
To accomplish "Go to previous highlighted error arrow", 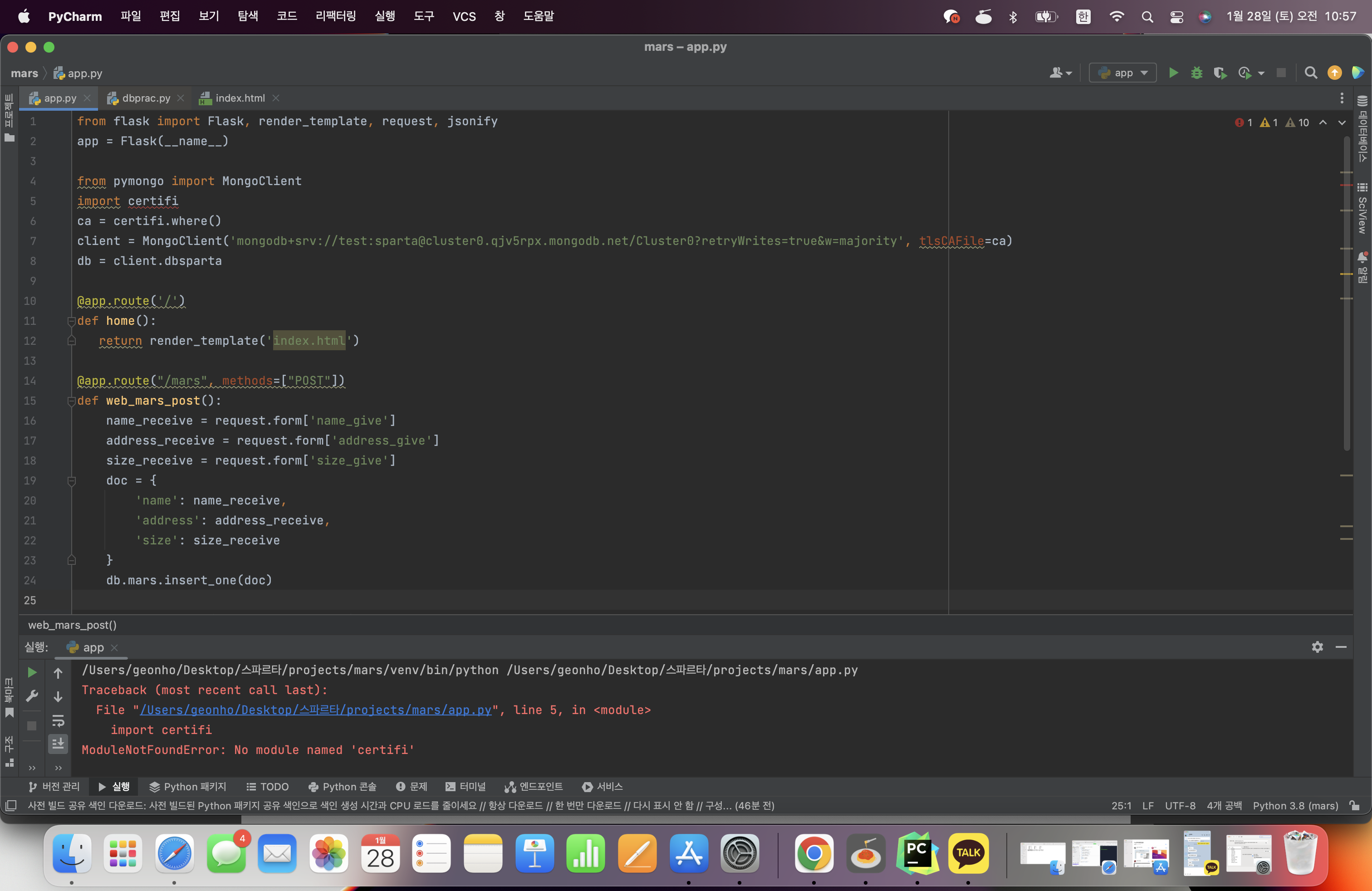I will [1323, 122].
